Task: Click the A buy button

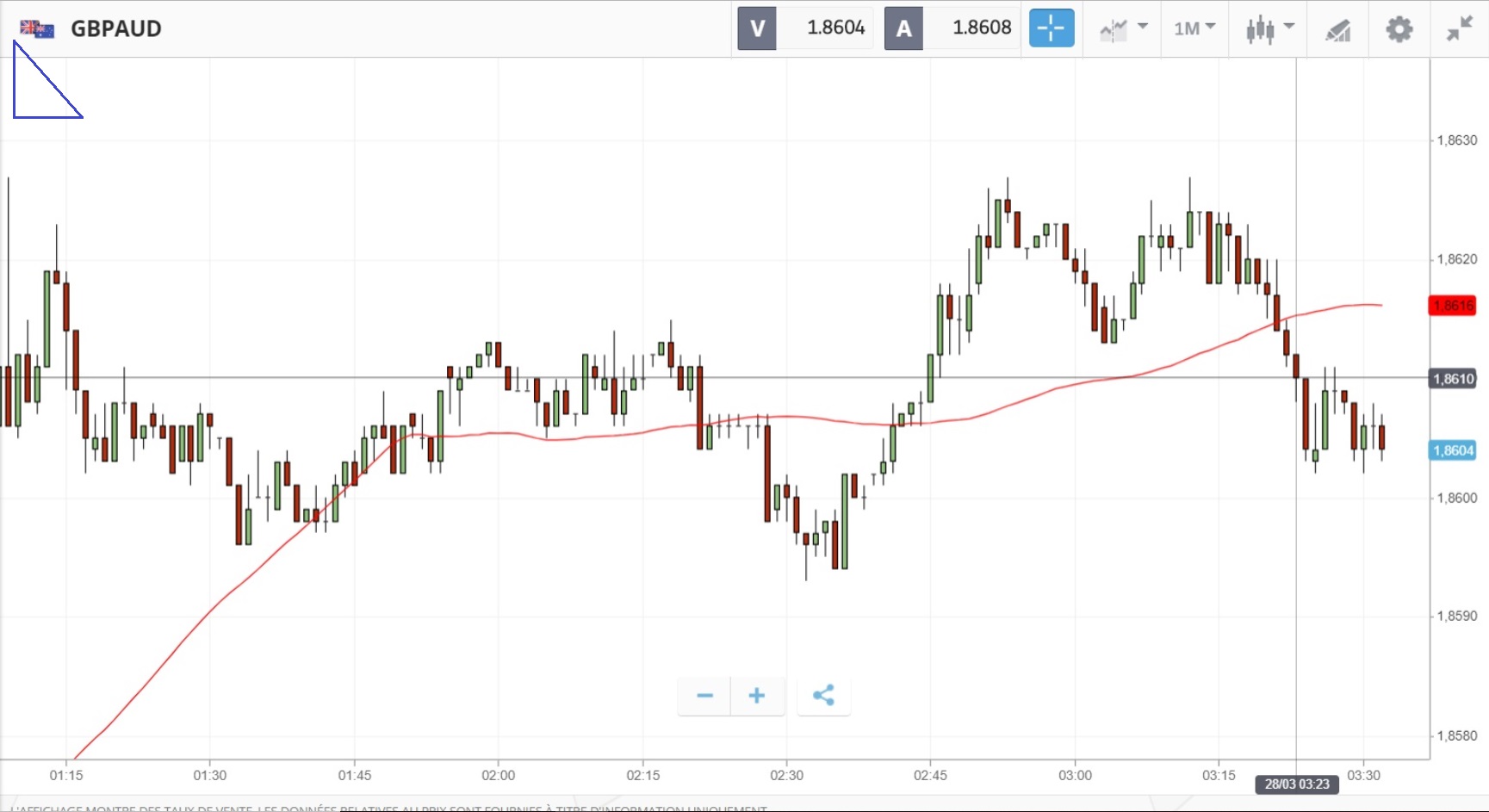Action: click(x=903, y=28)
